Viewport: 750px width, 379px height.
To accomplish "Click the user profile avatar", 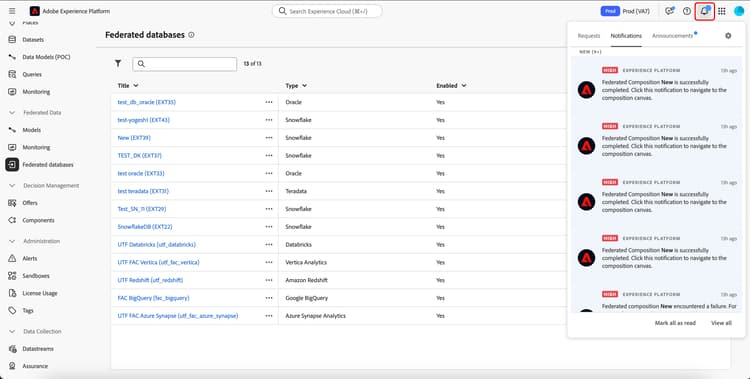I will pos(739,11).
